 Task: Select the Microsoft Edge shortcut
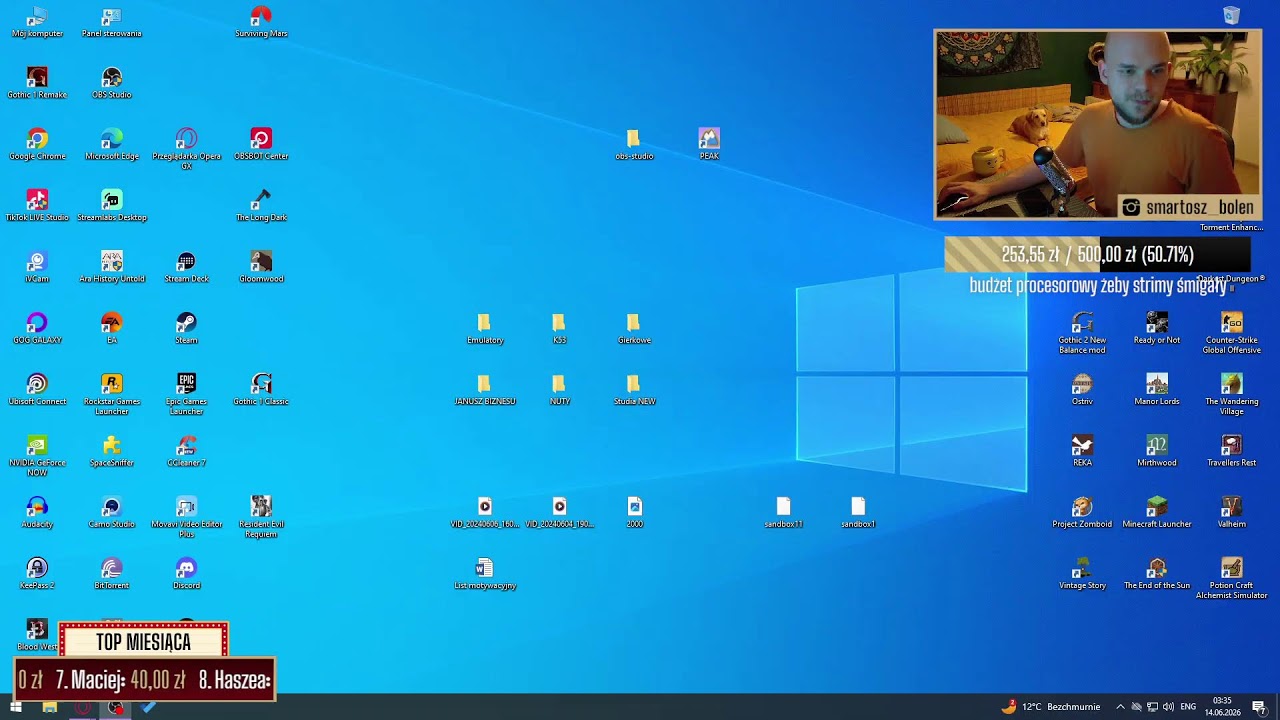tap(112, 144)
